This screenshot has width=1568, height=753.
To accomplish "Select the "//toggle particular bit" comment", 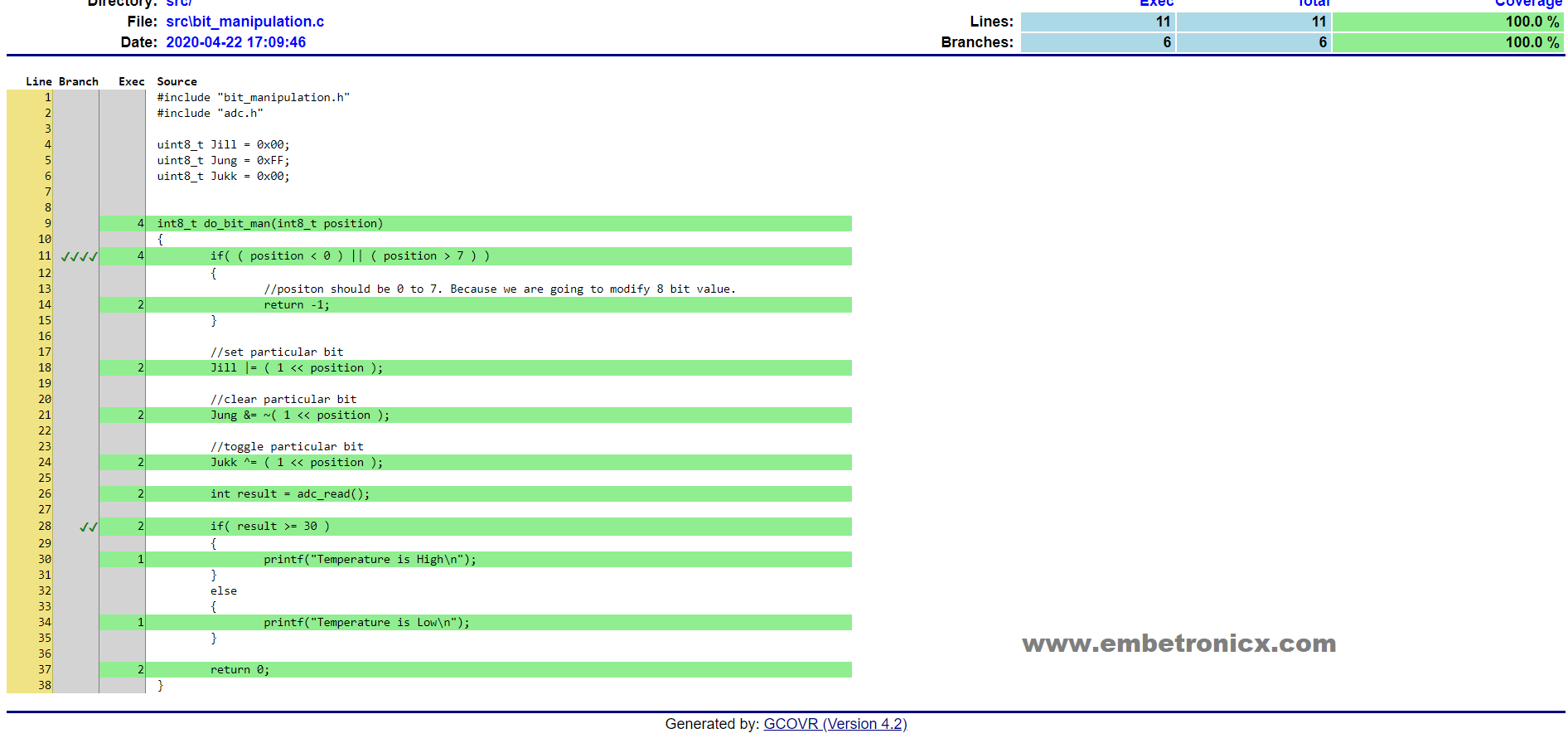I will coord(287,446).
